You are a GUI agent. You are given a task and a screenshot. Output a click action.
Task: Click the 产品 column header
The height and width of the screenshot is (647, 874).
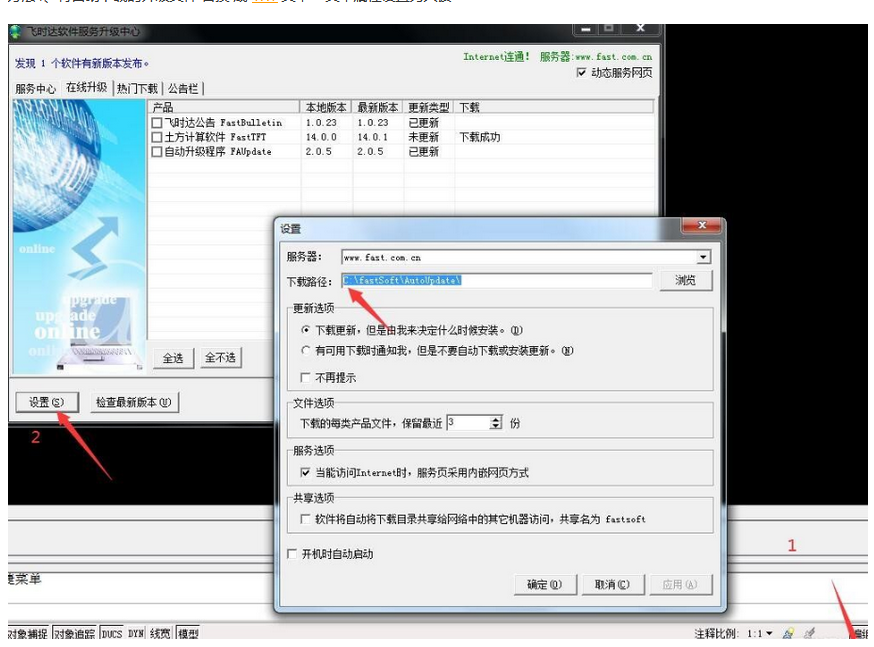pyautogui.click(x=224, y=107)
